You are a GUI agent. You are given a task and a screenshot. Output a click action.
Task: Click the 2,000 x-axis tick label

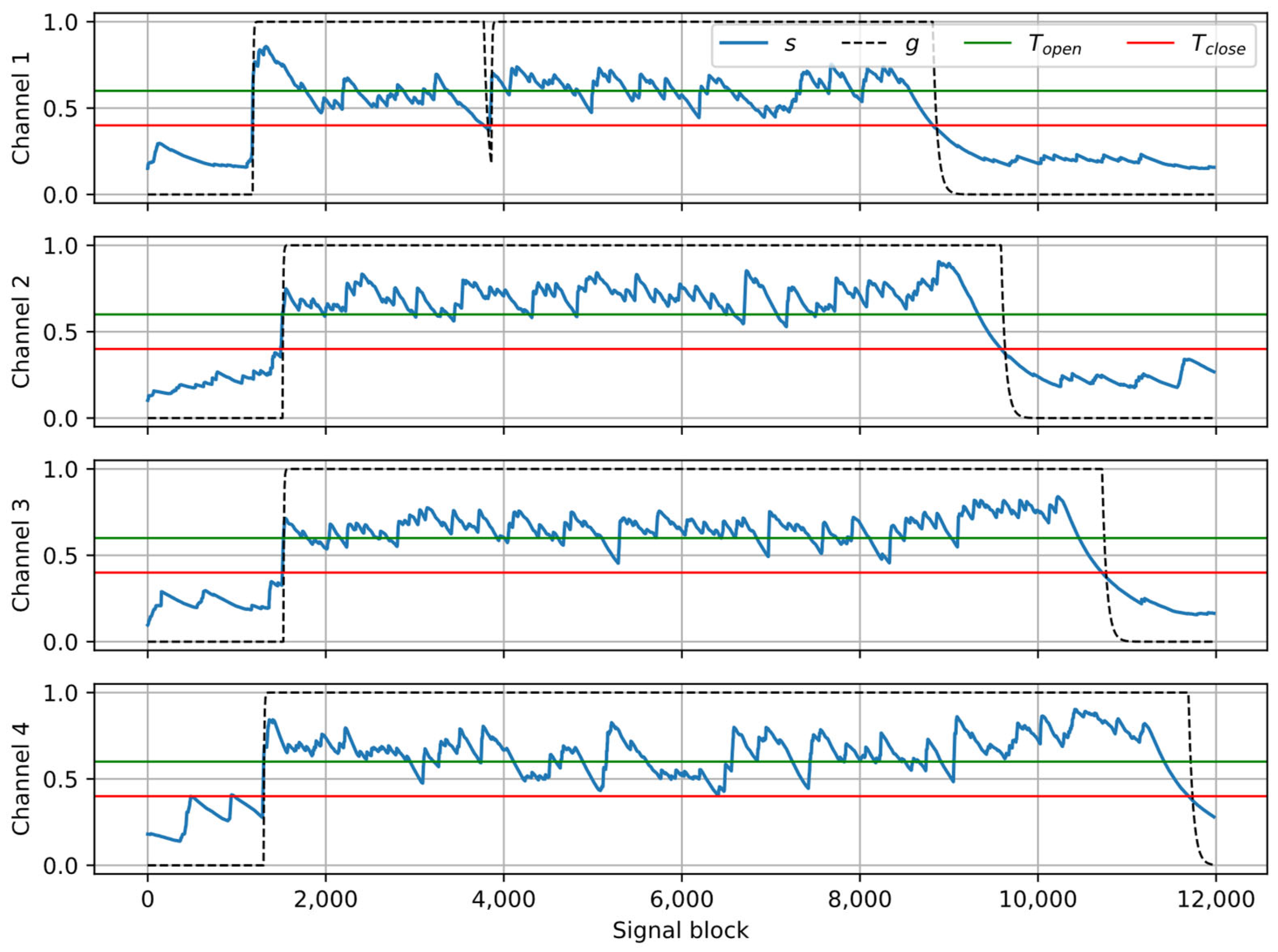click(326, 899)
